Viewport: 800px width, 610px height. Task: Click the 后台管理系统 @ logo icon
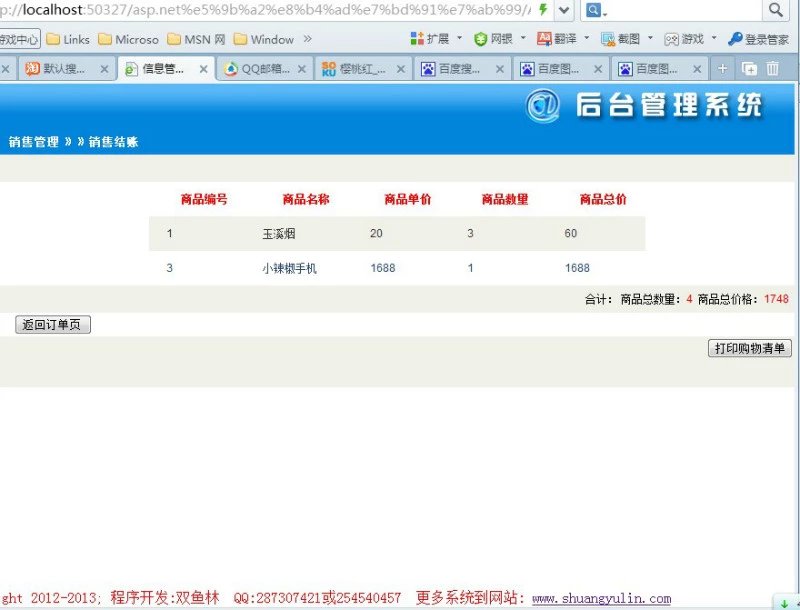543,106
